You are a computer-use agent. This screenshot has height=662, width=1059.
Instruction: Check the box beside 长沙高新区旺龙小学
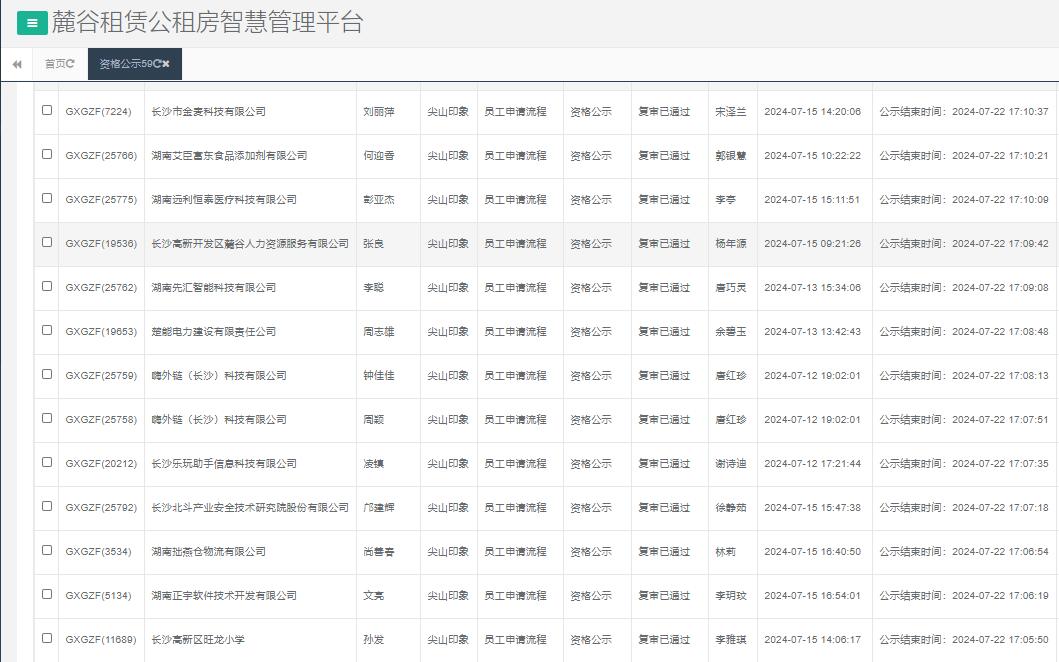47,639
